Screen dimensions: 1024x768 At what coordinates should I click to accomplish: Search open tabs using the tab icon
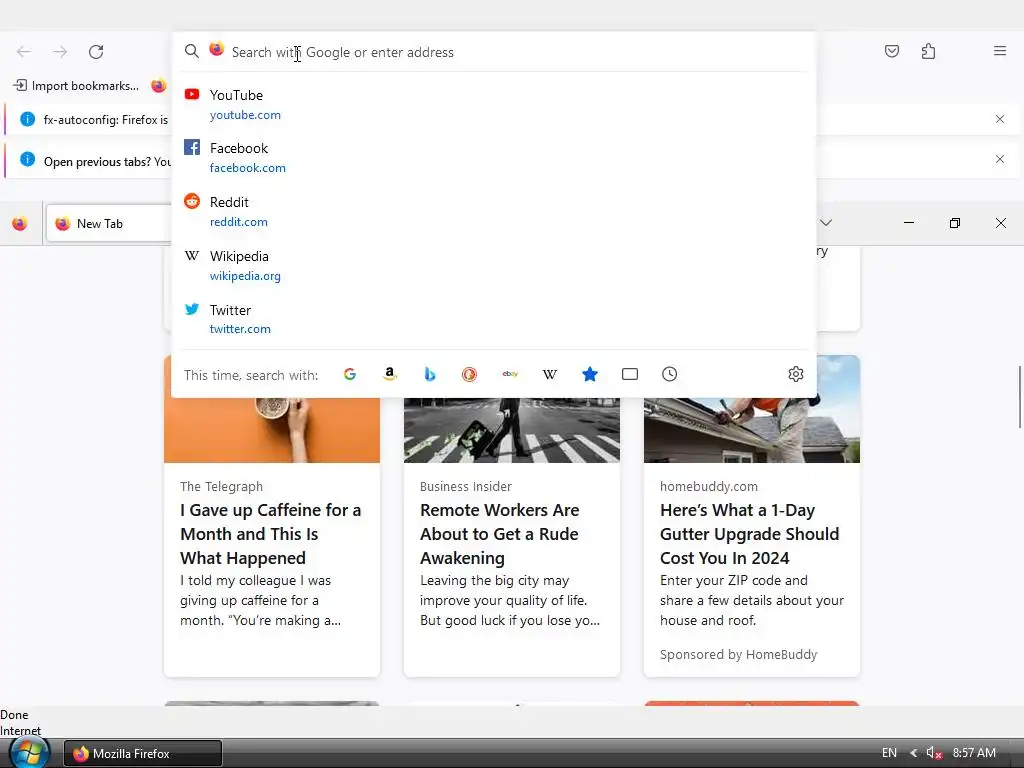click(630, 374)
